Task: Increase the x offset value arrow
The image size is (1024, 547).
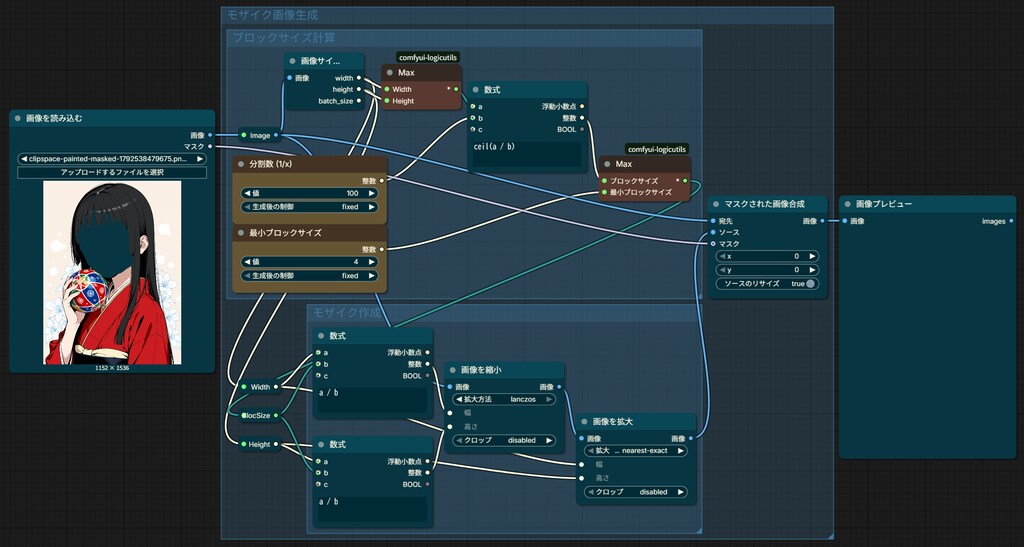Action: [x=812, y=257]
